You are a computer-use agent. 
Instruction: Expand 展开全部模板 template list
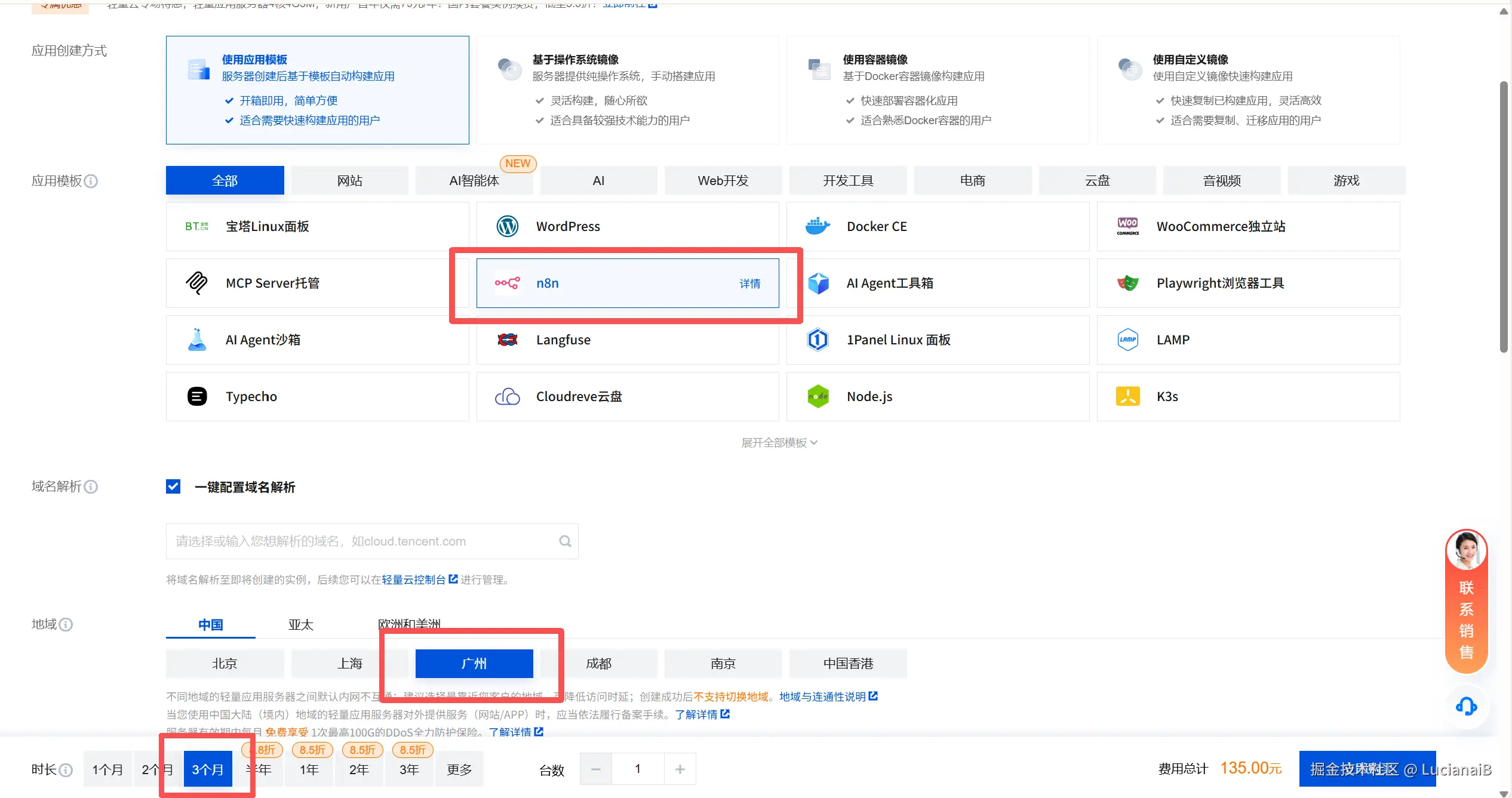pos(779,442)
